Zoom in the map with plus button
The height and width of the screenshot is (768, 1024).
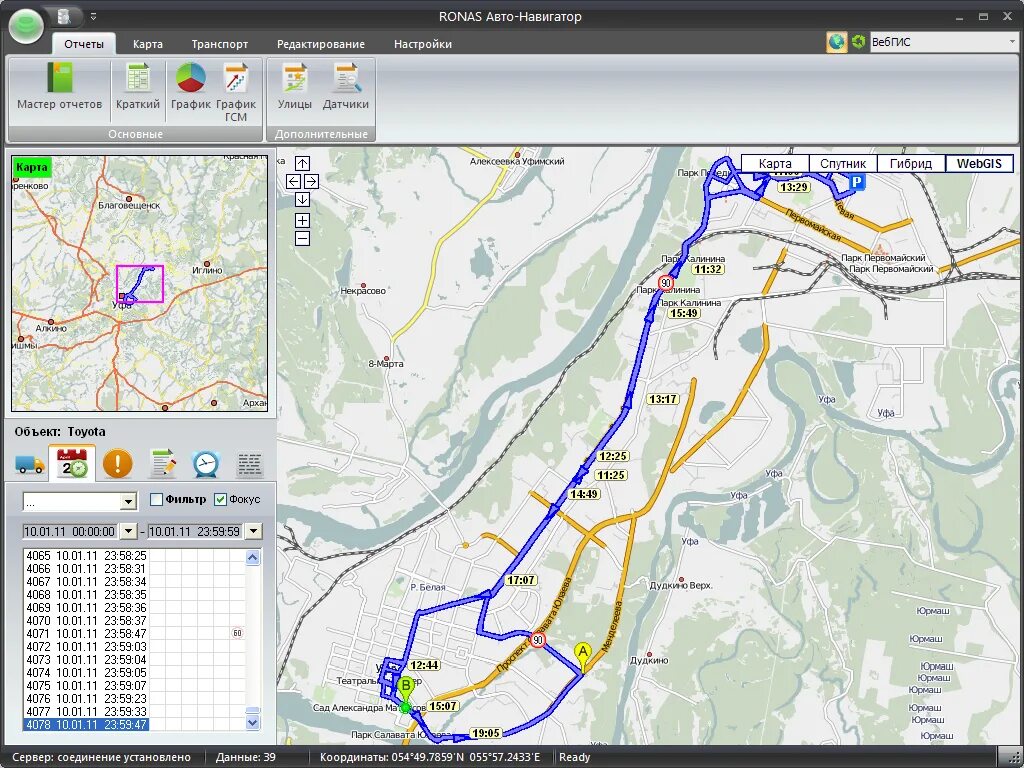[302, 220]
